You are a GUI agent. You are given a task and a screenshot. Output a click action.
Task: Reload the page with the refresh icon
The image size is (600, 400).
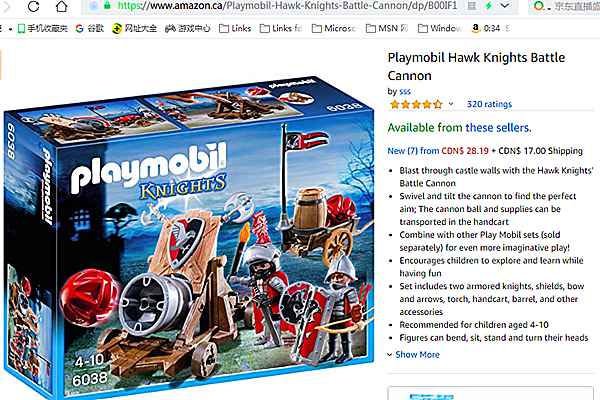coord(33,6)
